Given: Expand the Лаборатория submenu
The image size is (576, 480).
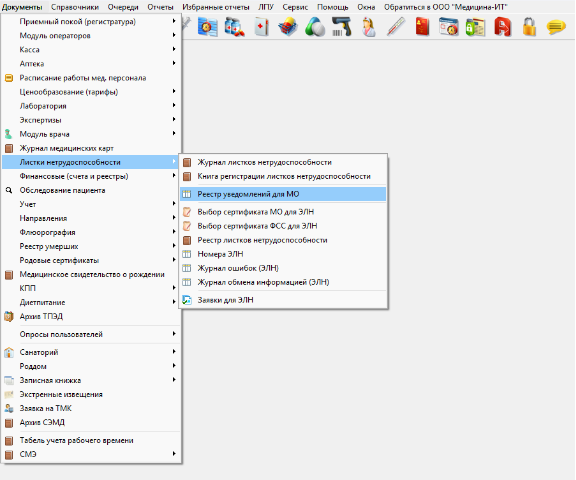Looking at the screenshot, I should click(91, 106).
